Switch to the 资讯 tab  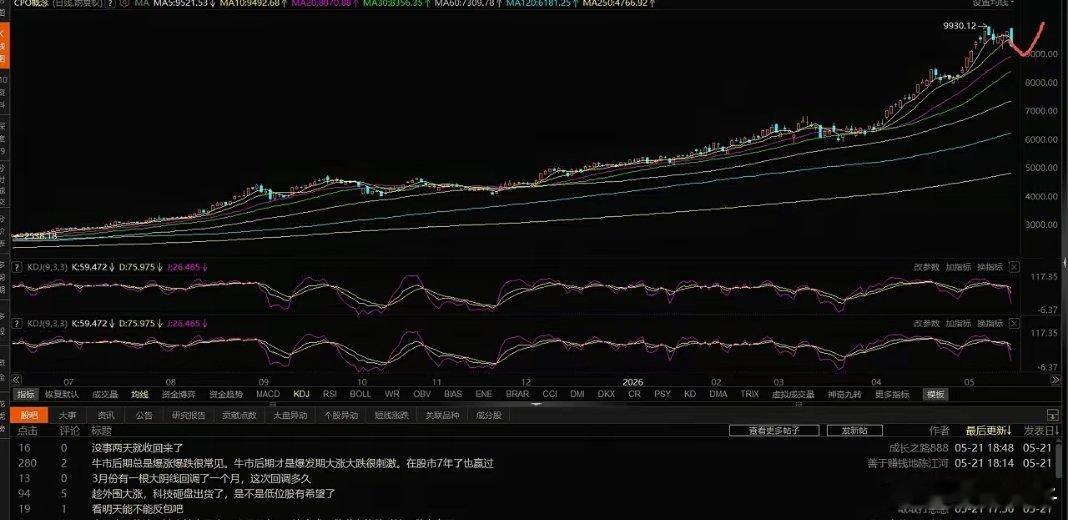106,414
